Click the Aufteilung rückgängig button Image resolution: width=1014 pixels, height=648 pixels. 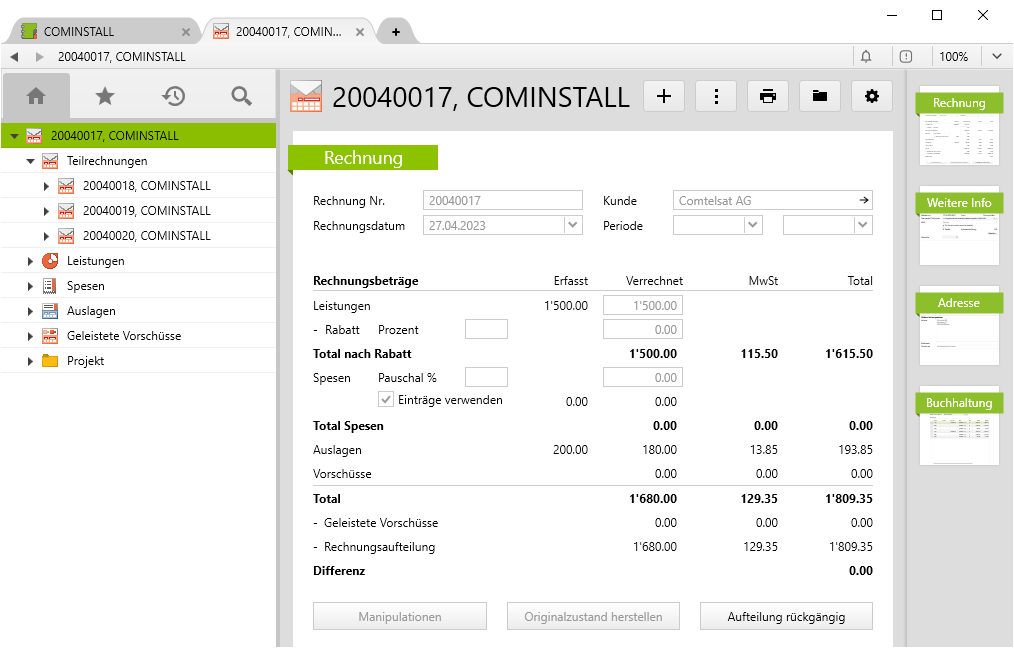coord(786,616)
